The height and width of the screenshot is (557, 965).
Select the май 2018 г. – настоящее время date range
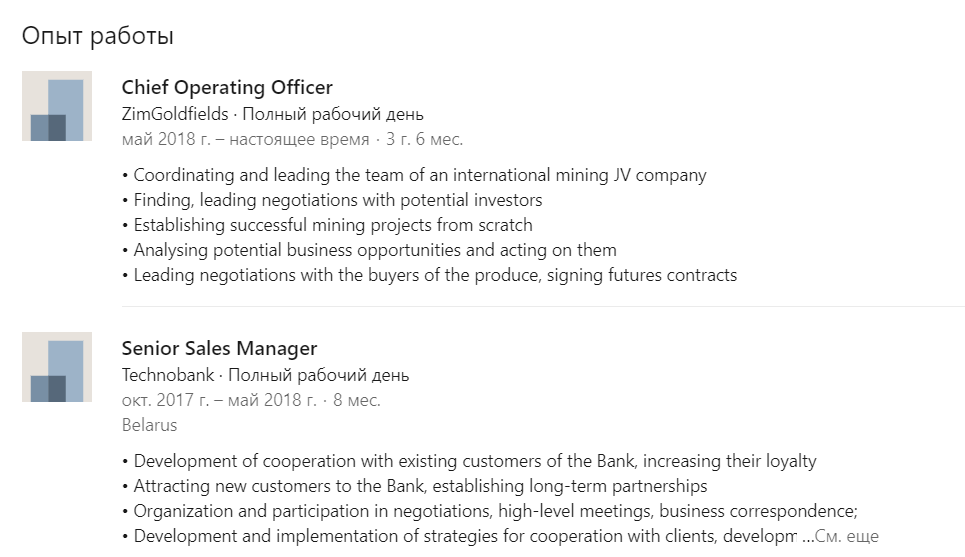coord(246,139)
